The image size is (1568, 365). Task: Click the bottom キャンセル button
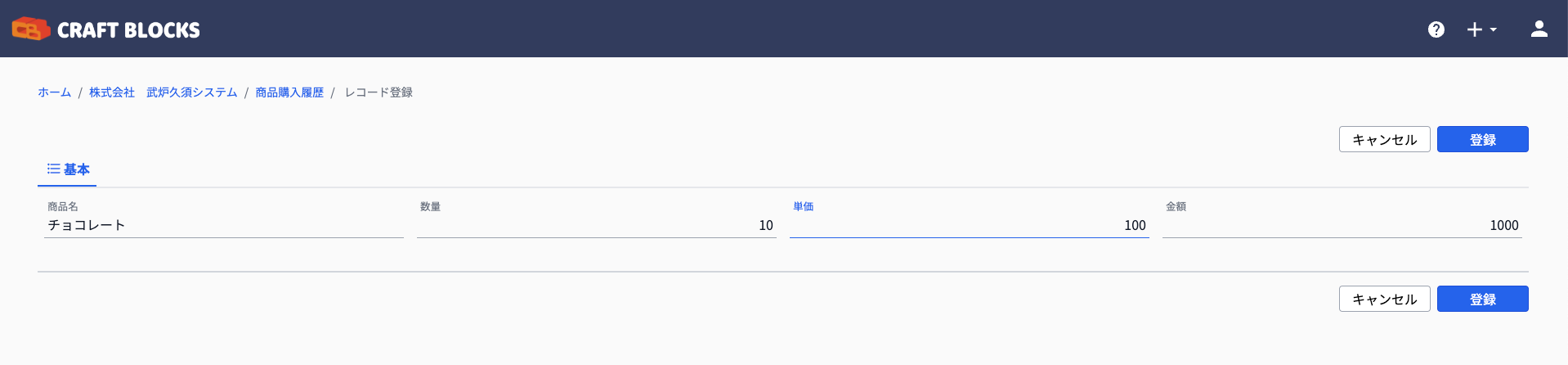point(1384,299)
